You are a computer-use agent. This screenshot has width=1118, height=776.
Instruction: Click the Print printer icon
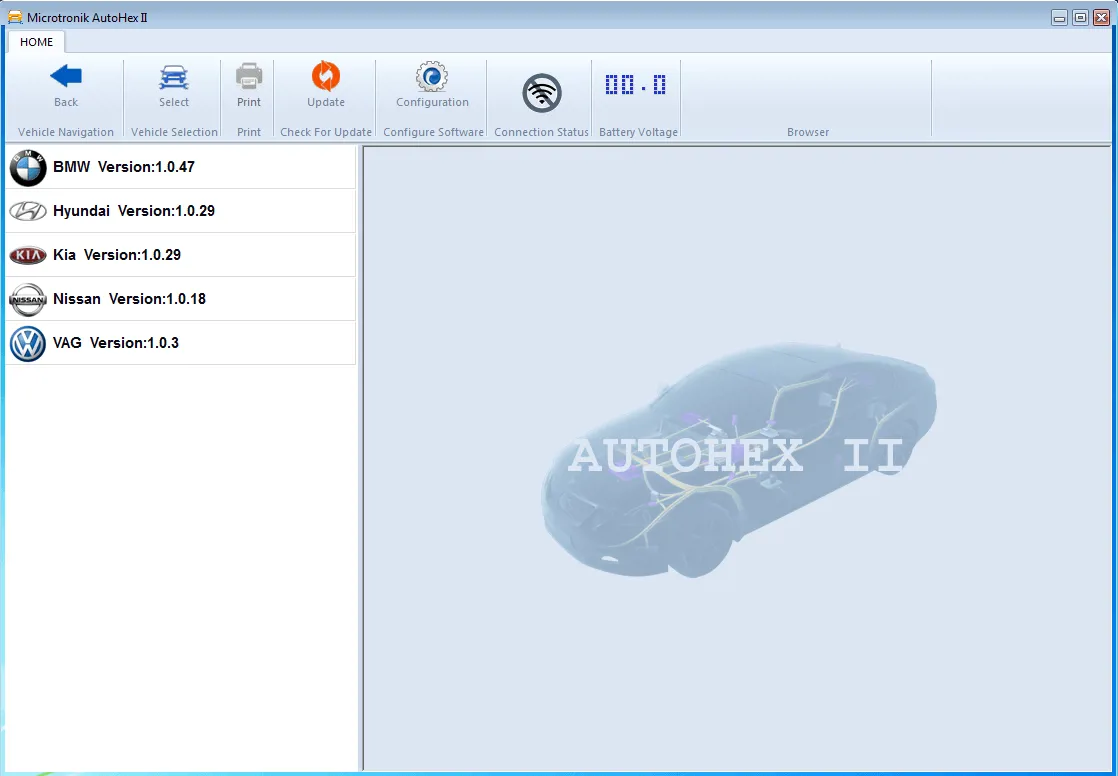pyautogui.click(x=249, y=76)
